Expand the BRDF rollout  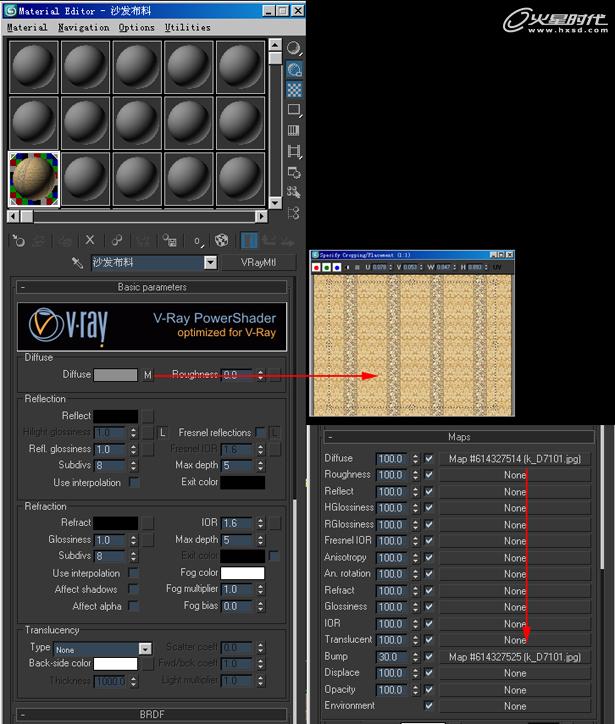click(152, 714)
